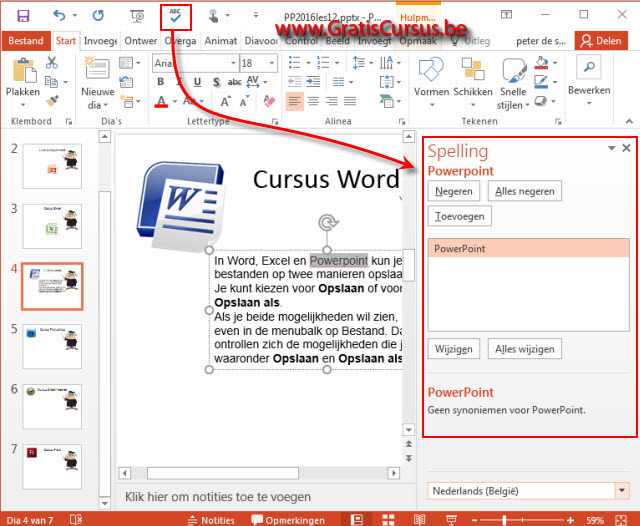
Task: Decrease list indent level
Action: coord(295,82)
